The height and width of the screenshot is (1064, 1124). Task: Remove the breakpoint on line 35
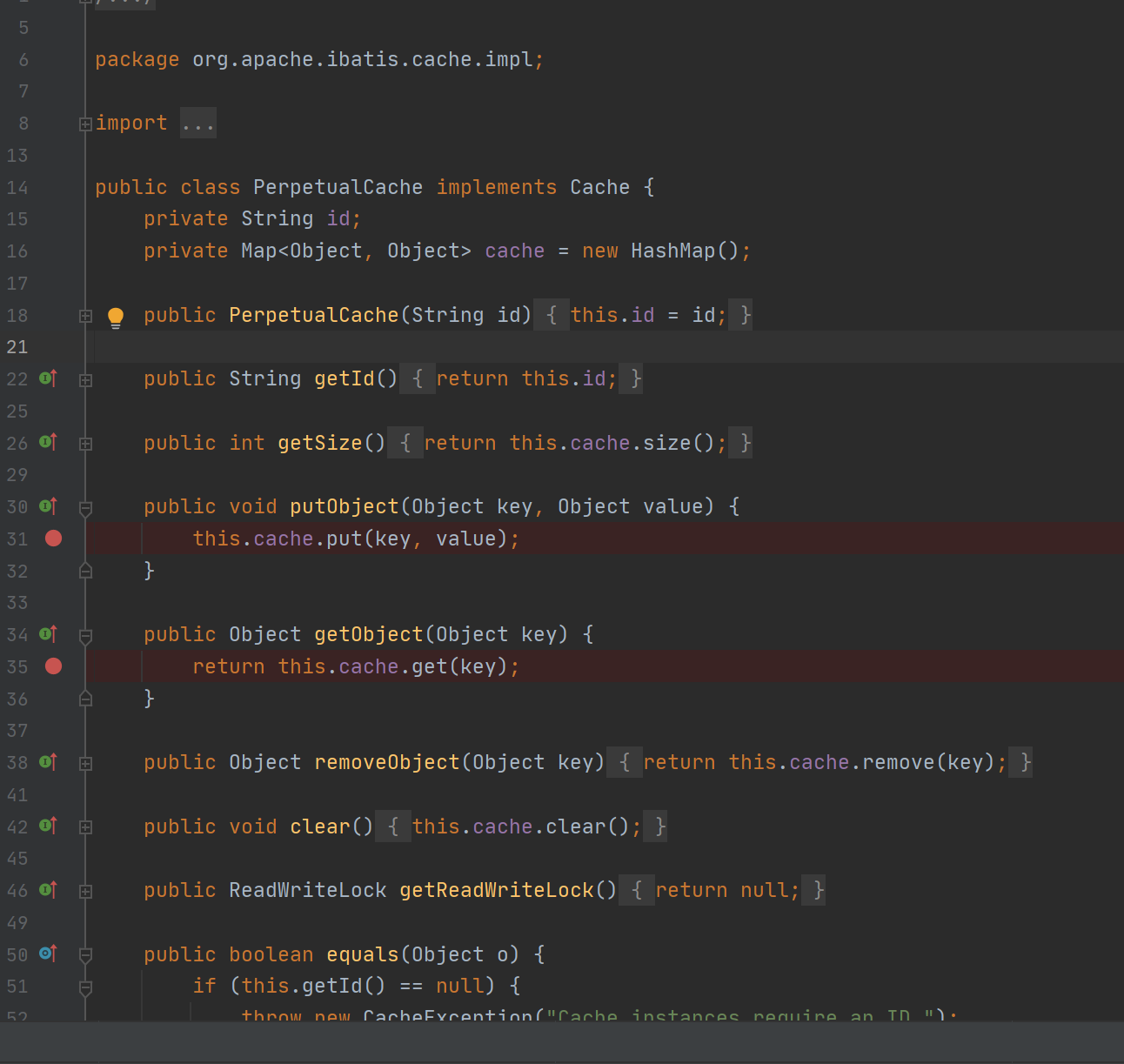click(53, 666)
